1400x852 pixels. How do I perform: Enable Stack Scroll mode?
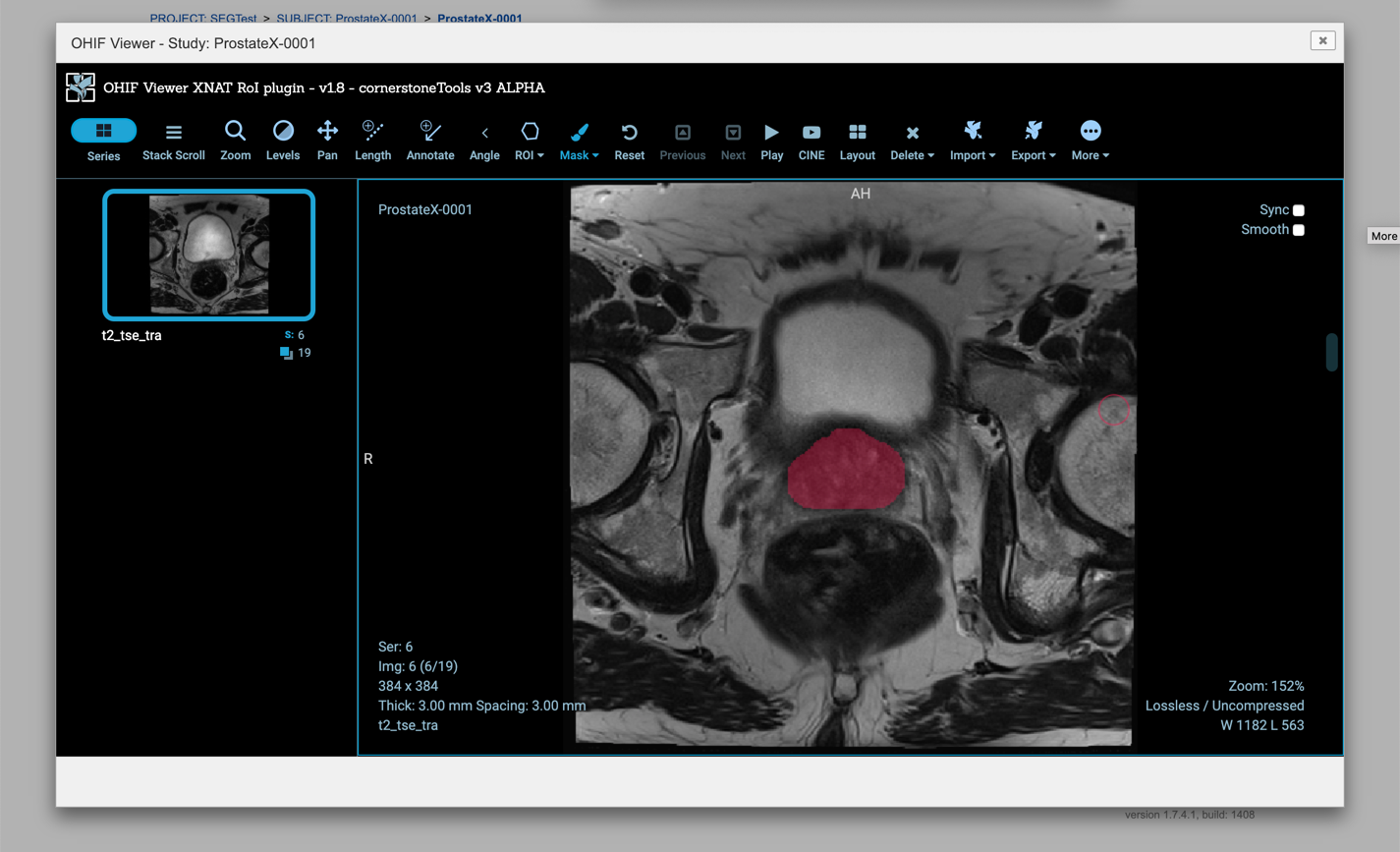pyautogui.click(x=173, y=139)
